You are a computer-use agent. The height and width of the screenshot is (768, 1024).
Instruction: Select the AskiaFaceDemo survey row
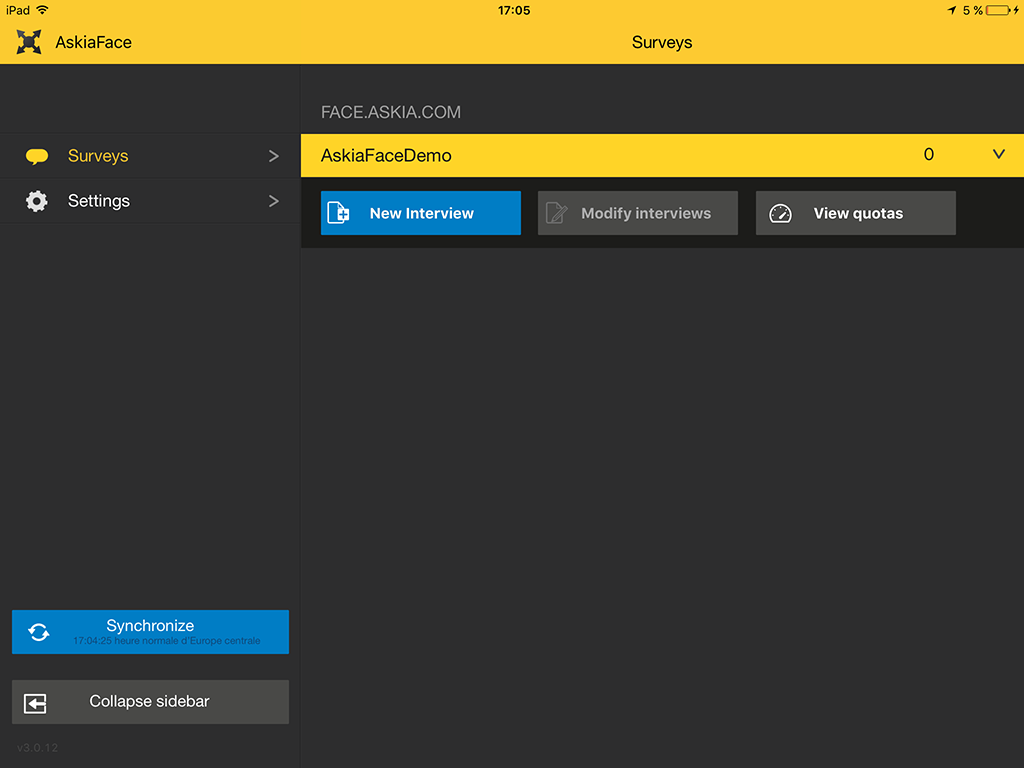click(x=662, y=155)
